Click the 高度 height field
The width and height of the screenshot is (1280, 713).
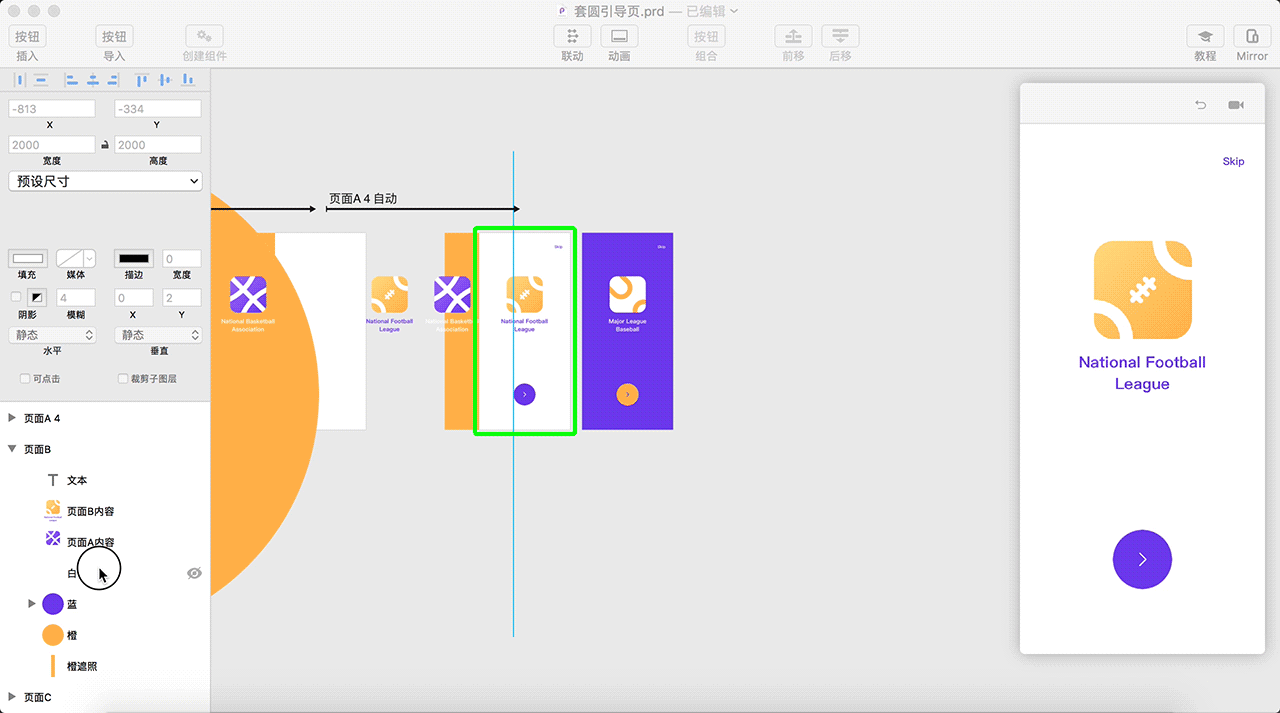(x=157, y=145)
